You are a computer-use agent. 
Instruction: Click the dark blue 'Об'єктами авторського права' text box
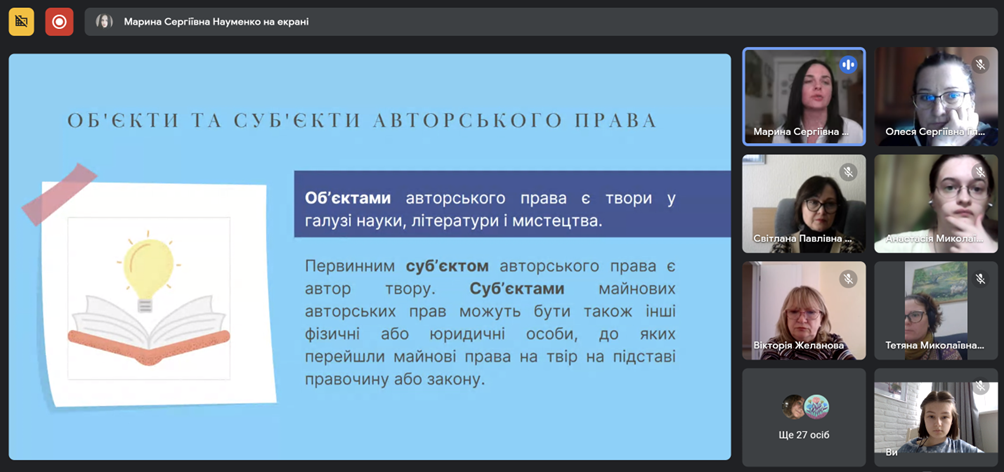(512, 204)
